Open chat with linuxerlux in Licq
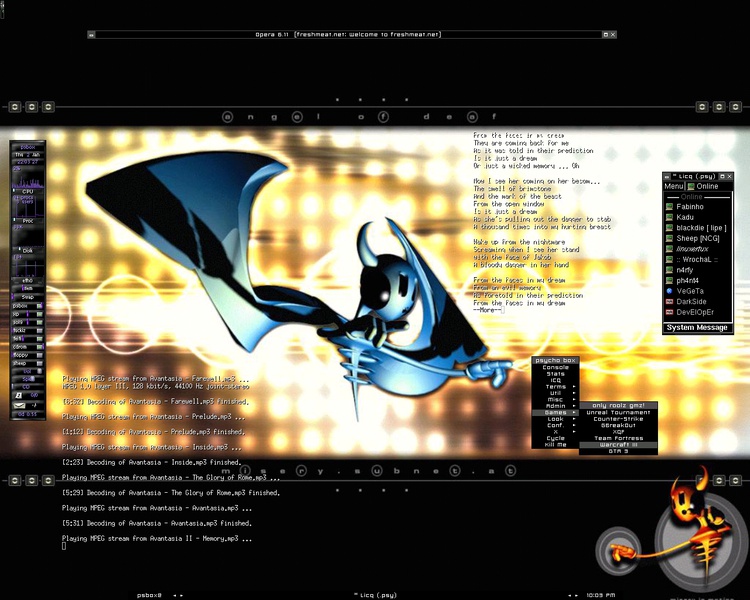Image resolution: width=750 pixels, height=600 pixels. click(692, 249)
